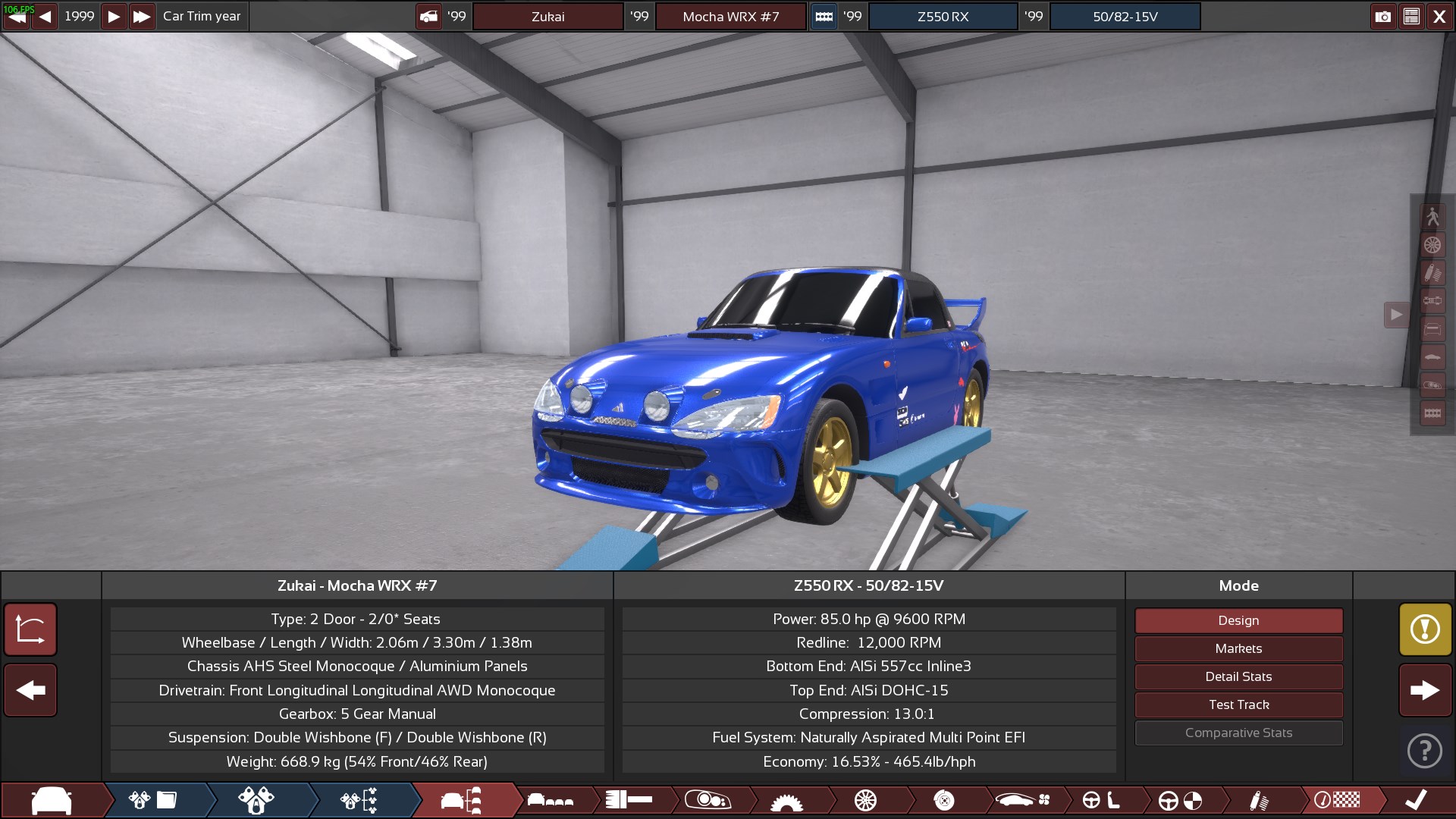Switch to Test Track mode
This screenshot has height=819, width=1456.
[x=1238, y=704]
